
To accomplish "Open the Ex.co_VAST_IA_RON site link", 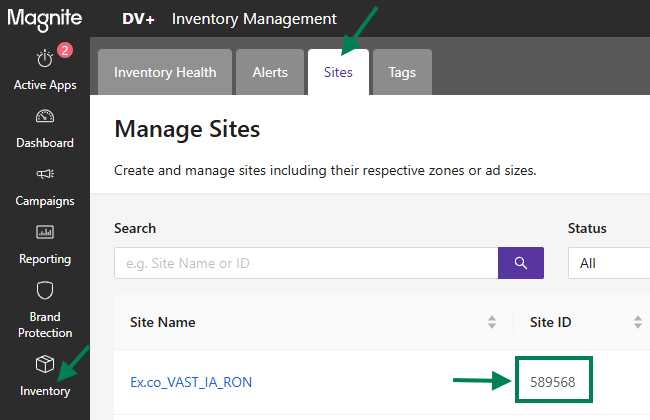I will (x=191, y=382).
